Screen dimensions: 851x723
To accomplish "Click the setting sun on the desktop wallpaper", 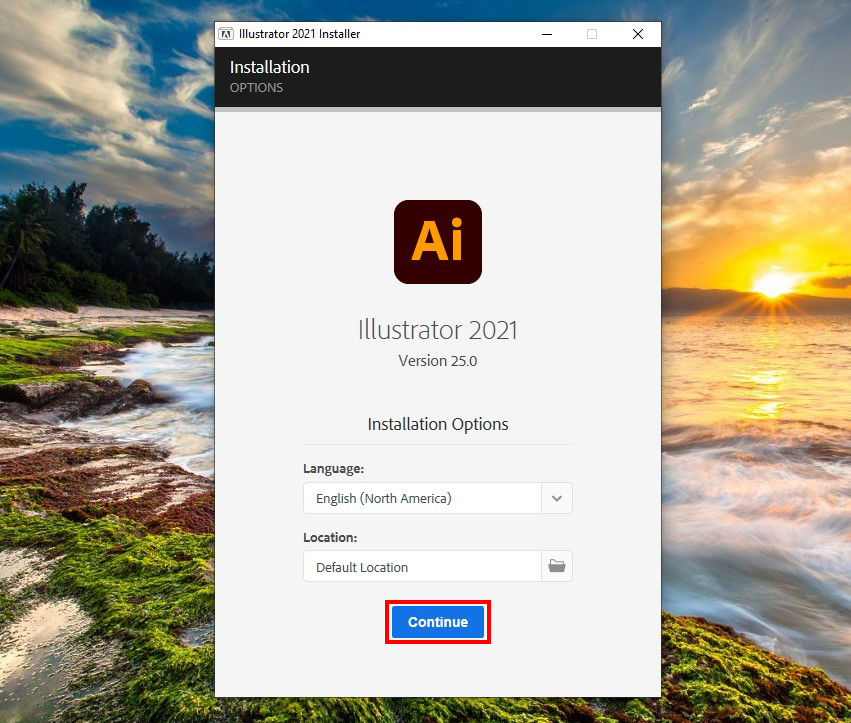I will coord(772,287).
